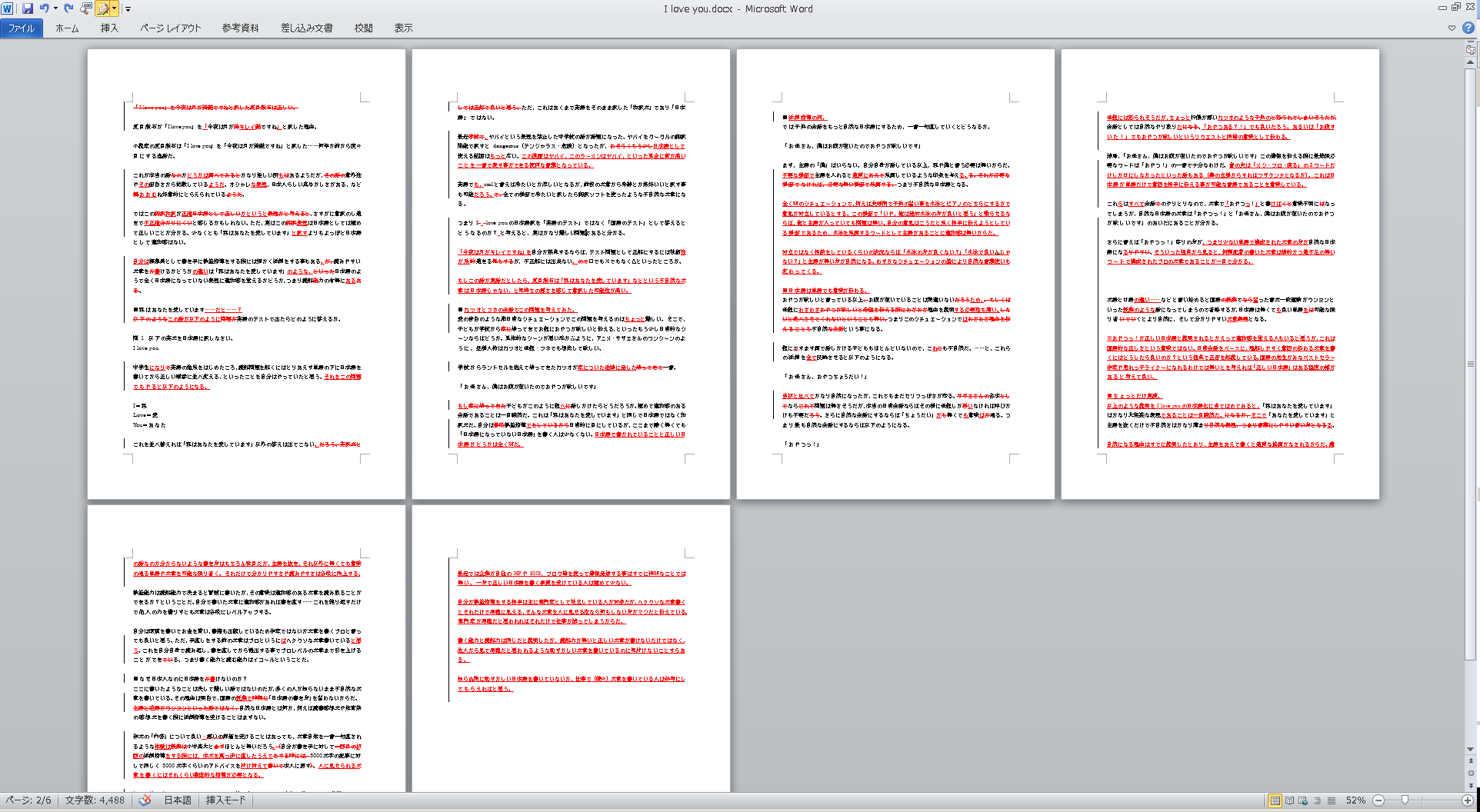Screen dimensions: 1480x812
Task: Click the sixth and last page
Action: [571, 648]
